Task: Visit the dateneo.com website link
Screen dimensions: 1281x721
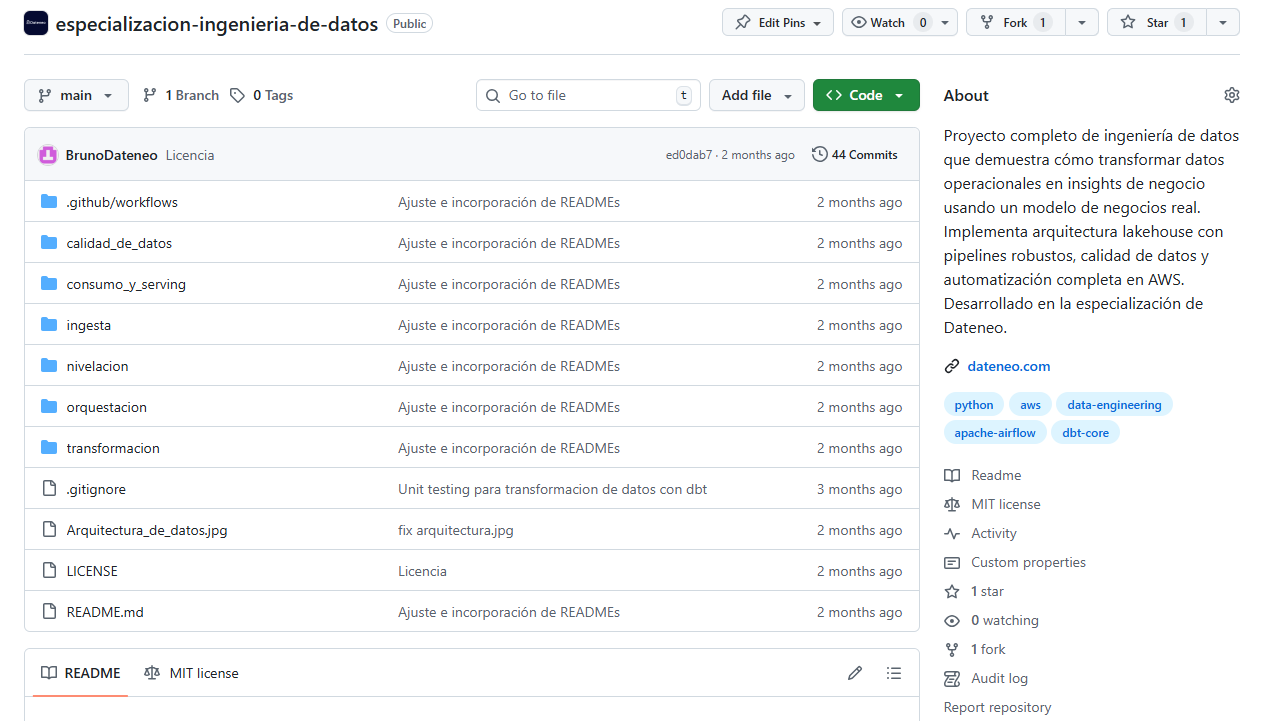Action: tap(1008, 366)
